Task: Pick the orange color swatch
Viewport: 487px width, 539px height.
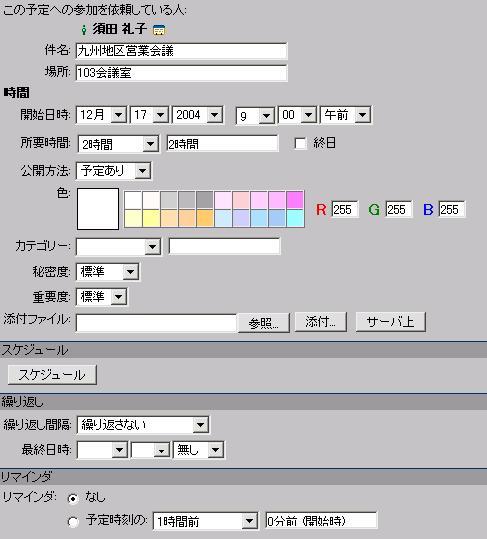Action: pos(205,218)
